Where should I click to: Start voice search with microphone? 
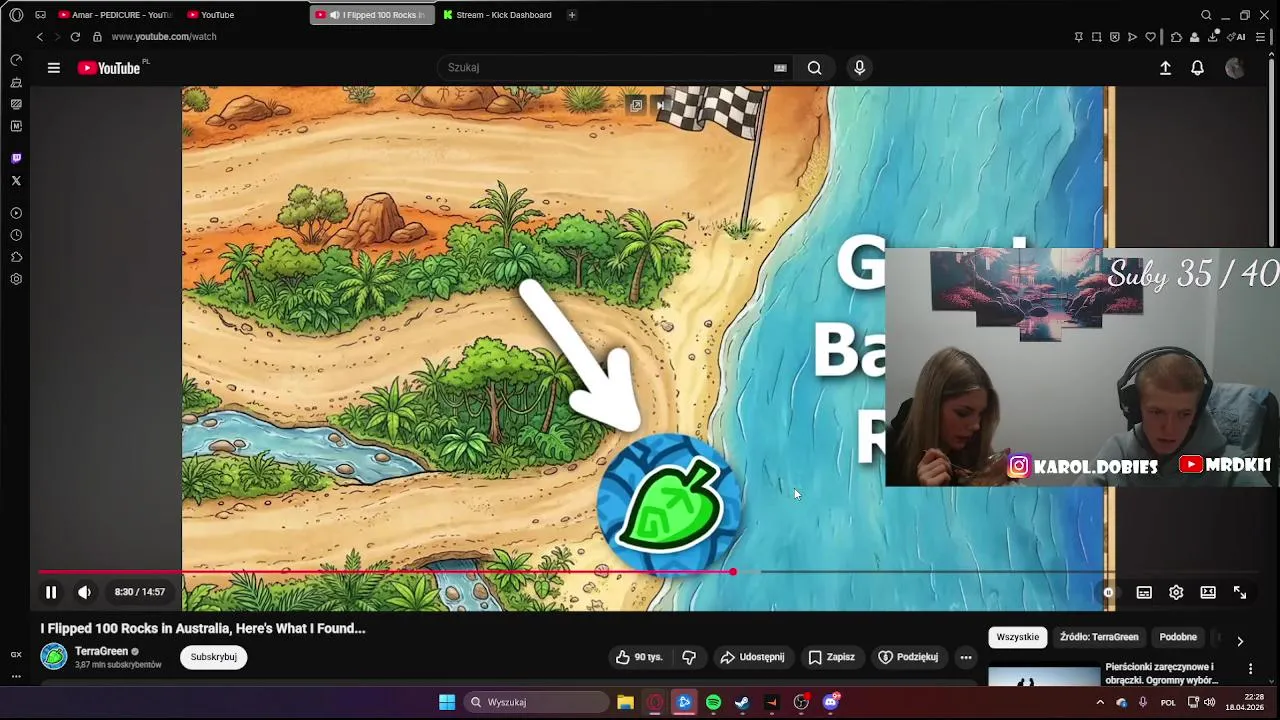click(x=859, y=68)
